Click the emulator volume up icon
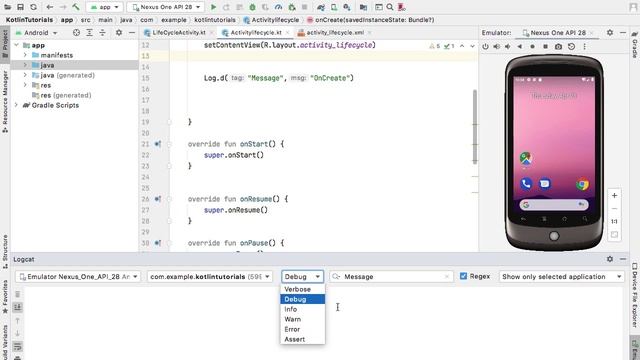 click(x=496, y=47)
